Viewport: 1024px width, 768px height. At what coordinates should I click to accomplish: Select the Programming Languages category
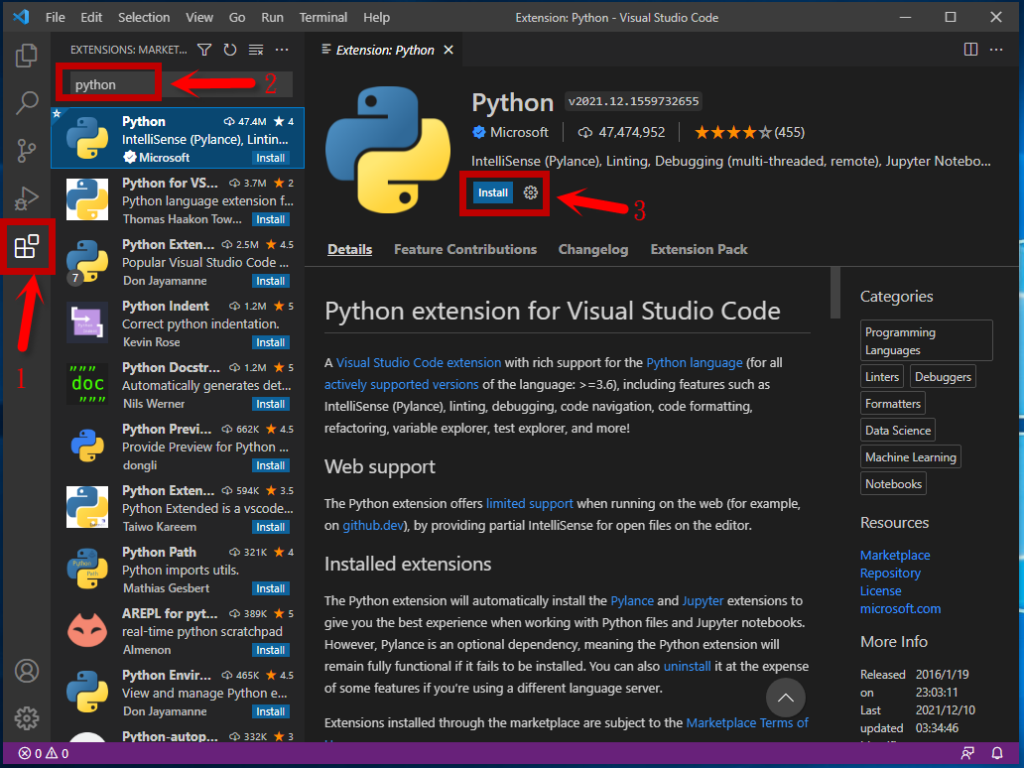pyautogui.click(x=926, y=340)
